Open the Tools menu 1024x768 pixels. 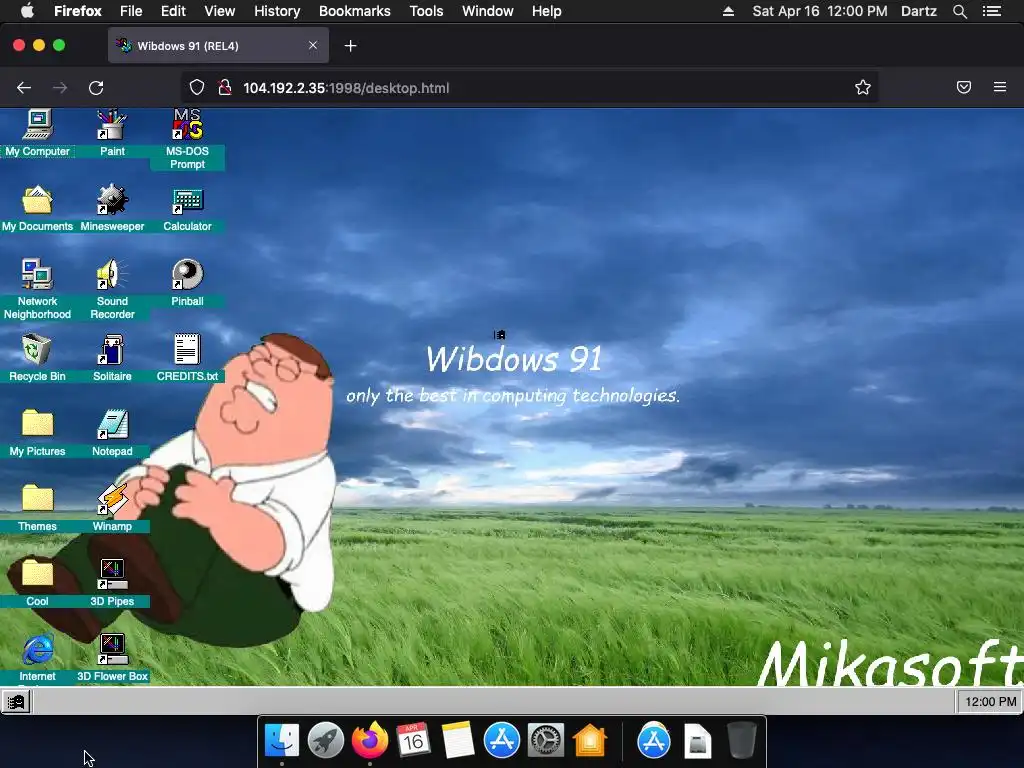(x=426, y=11)
